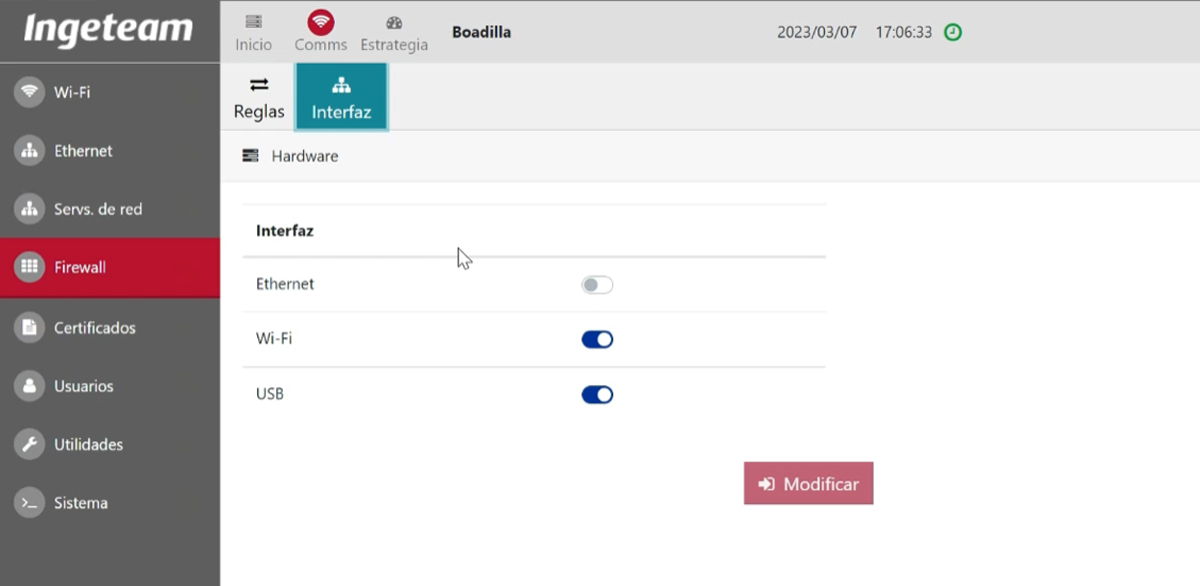Open the Firewall menu item
The height and width of the screenshot is (586, 1200).
(x=110, y=267)
